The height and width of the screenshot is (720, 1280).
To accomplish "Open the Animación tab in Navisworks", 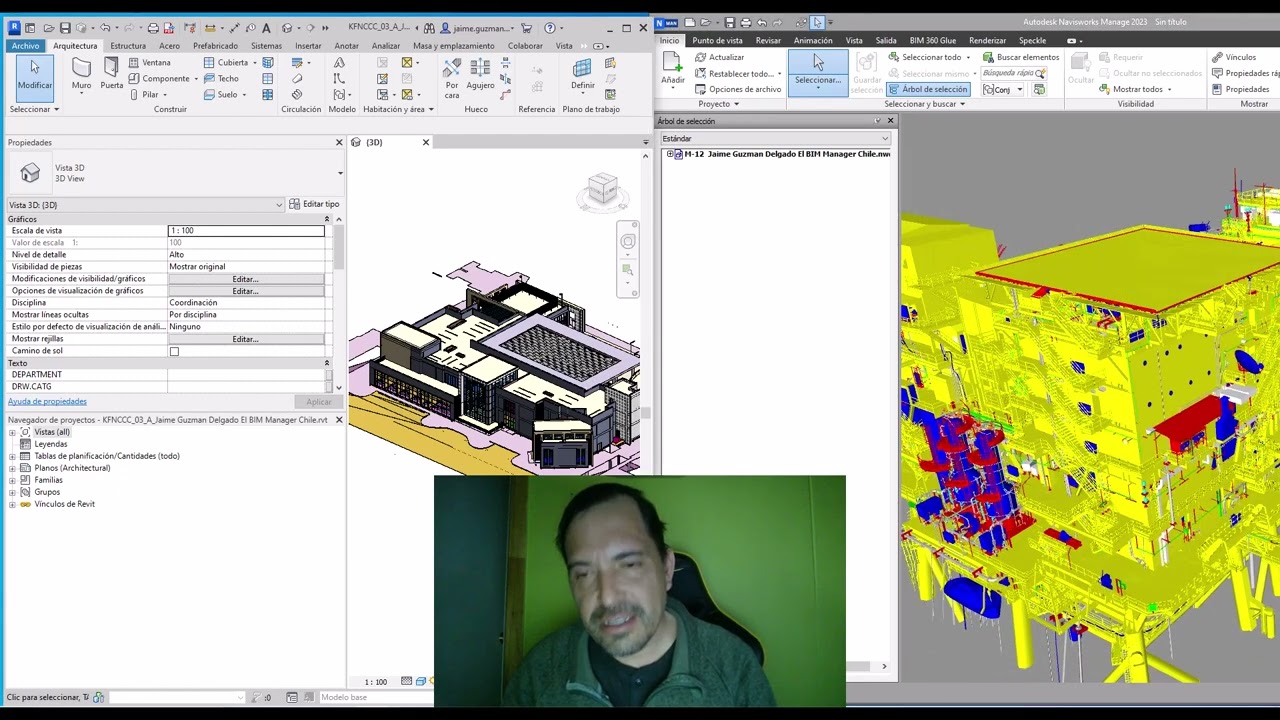I will point(813,41).
